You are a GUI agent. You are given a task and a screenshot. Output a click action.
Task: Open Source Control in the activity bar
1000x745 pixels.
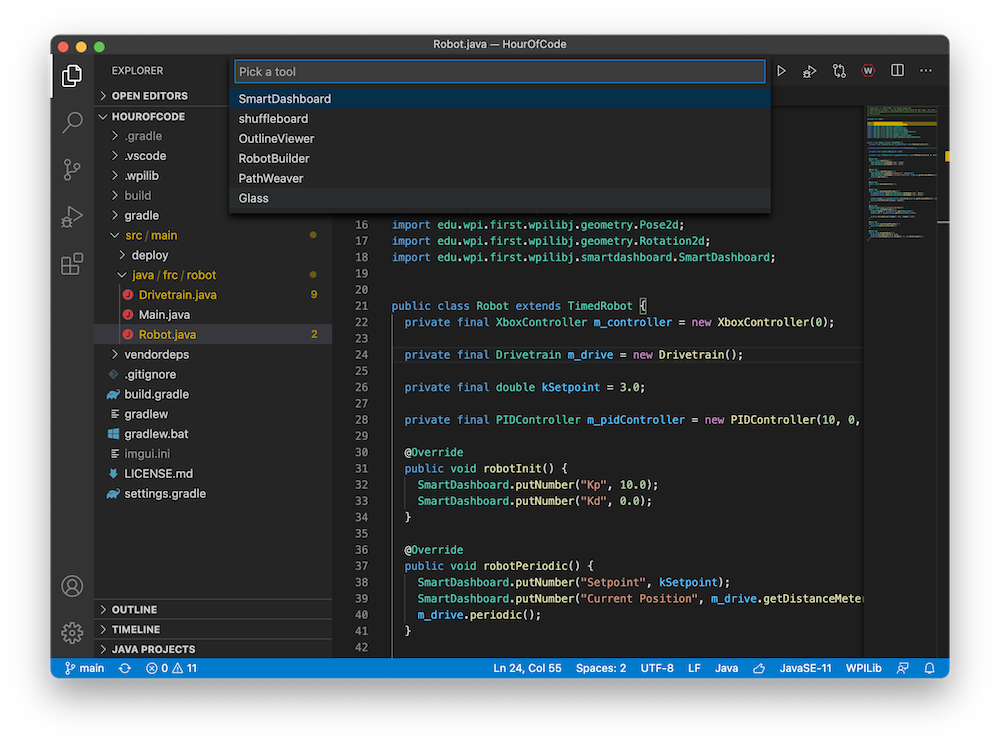(71, 170)
